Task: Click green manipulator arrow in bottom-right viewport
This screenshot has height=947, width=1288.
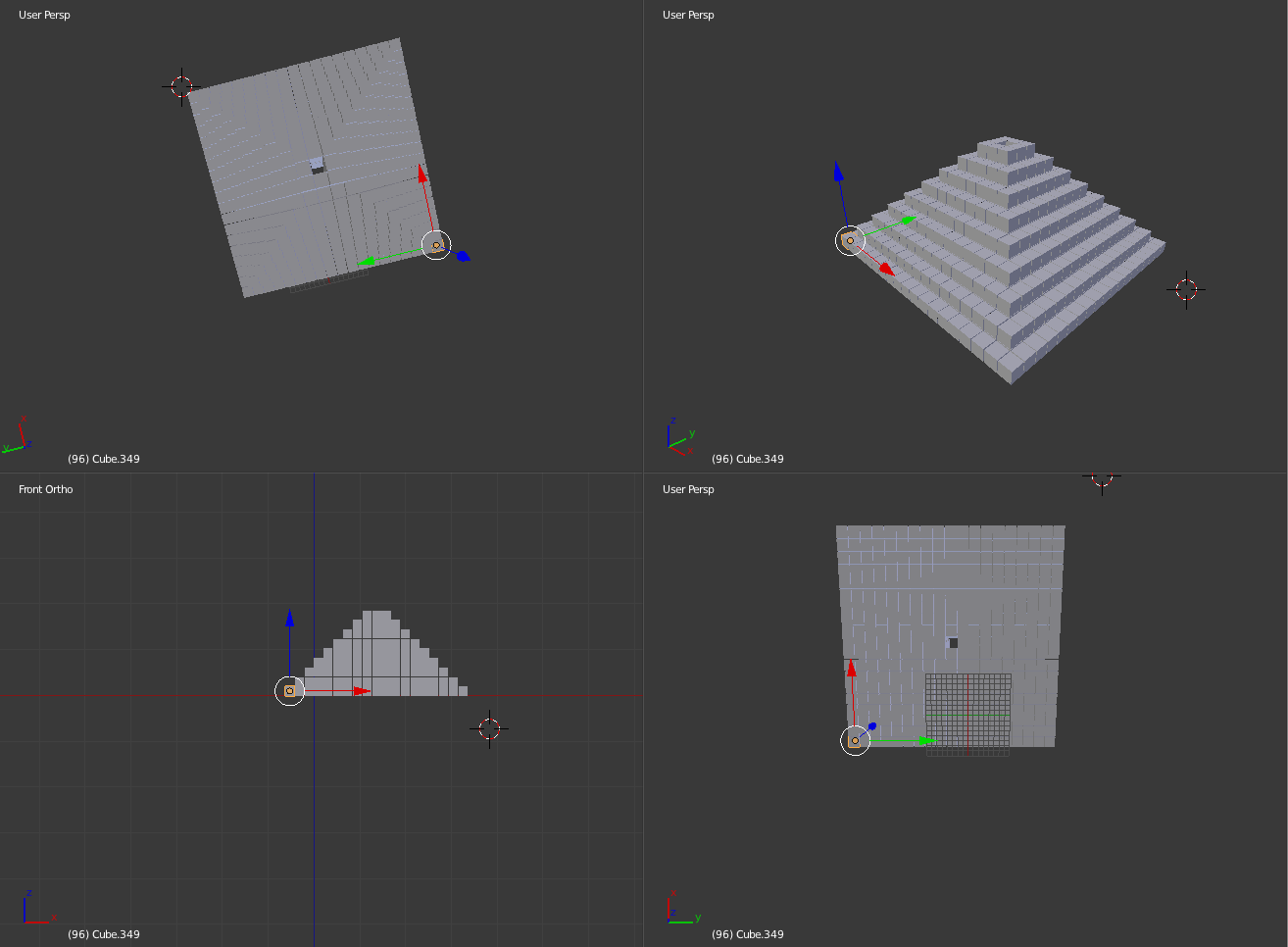Action: pyautogui.click(x=924, y=741)
